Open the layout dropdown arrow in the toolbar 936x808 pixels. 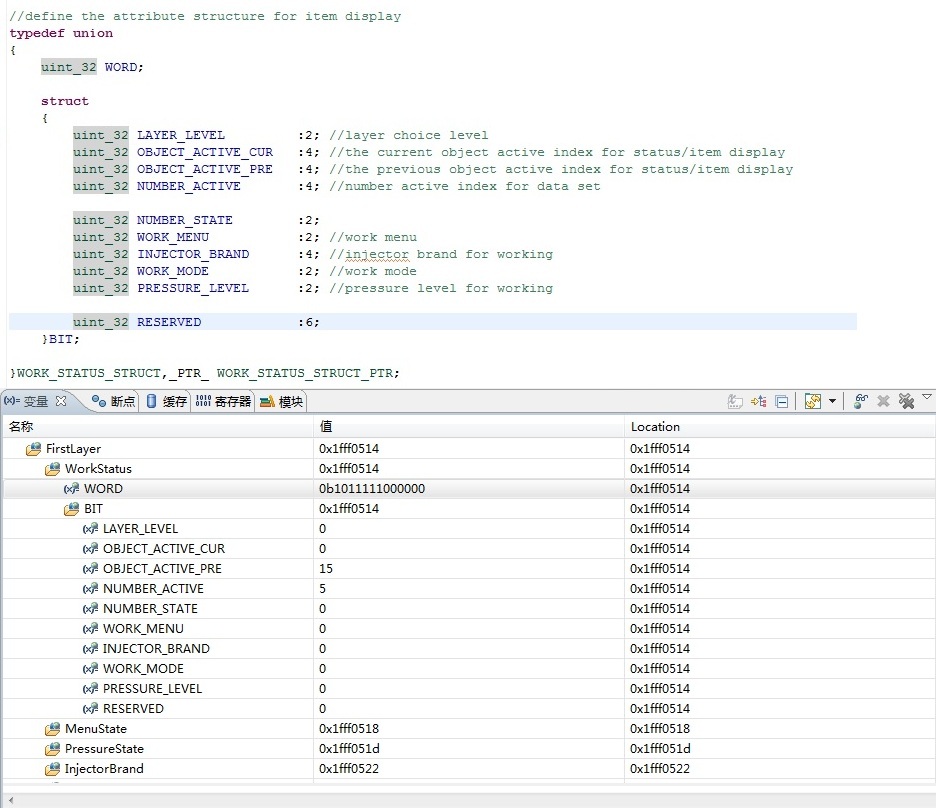832,402
